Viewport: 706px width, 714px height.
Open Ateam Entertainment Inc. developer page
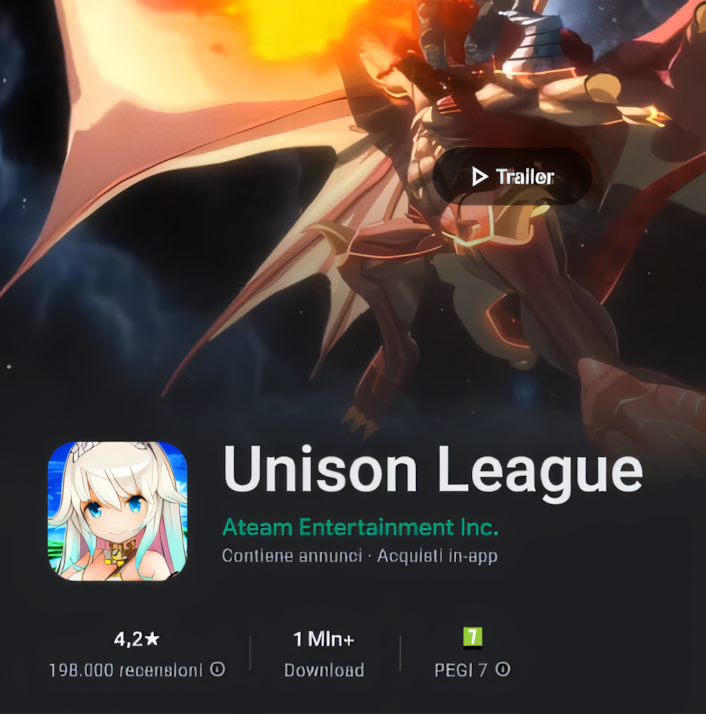click(360, 527)
